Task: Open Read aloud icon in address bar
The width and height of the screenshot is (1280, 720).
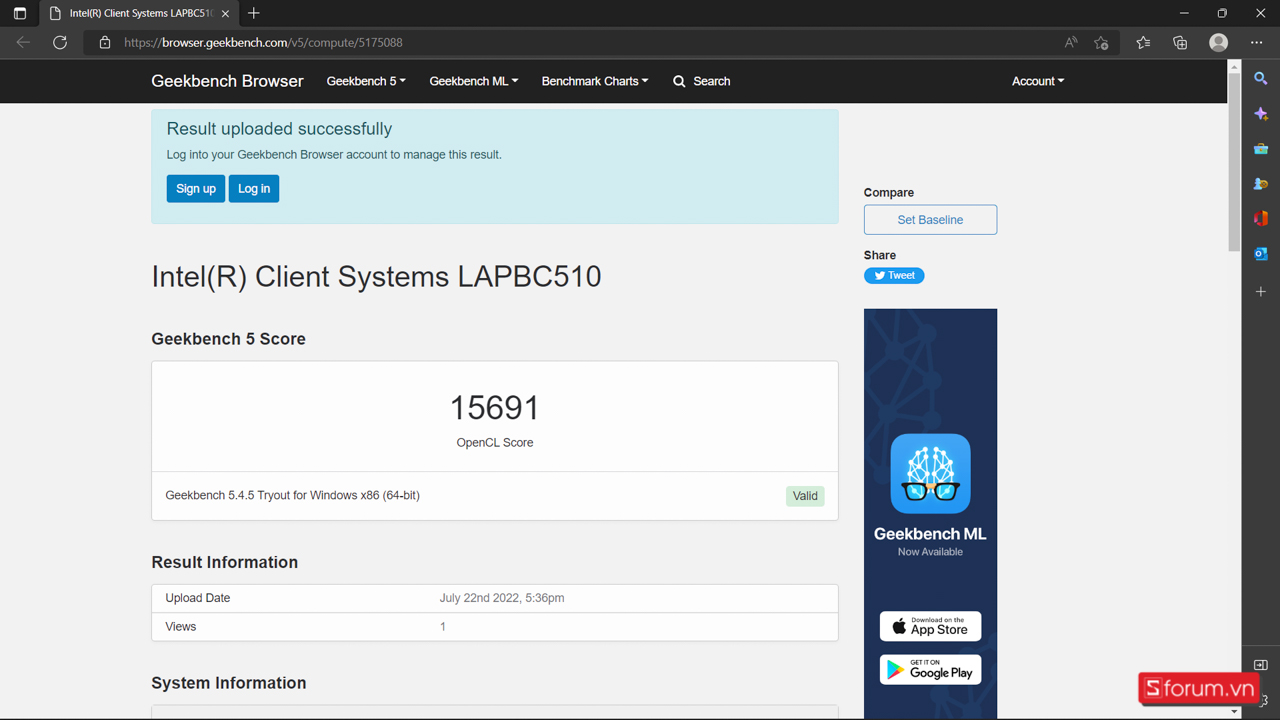Action: 1071,42
